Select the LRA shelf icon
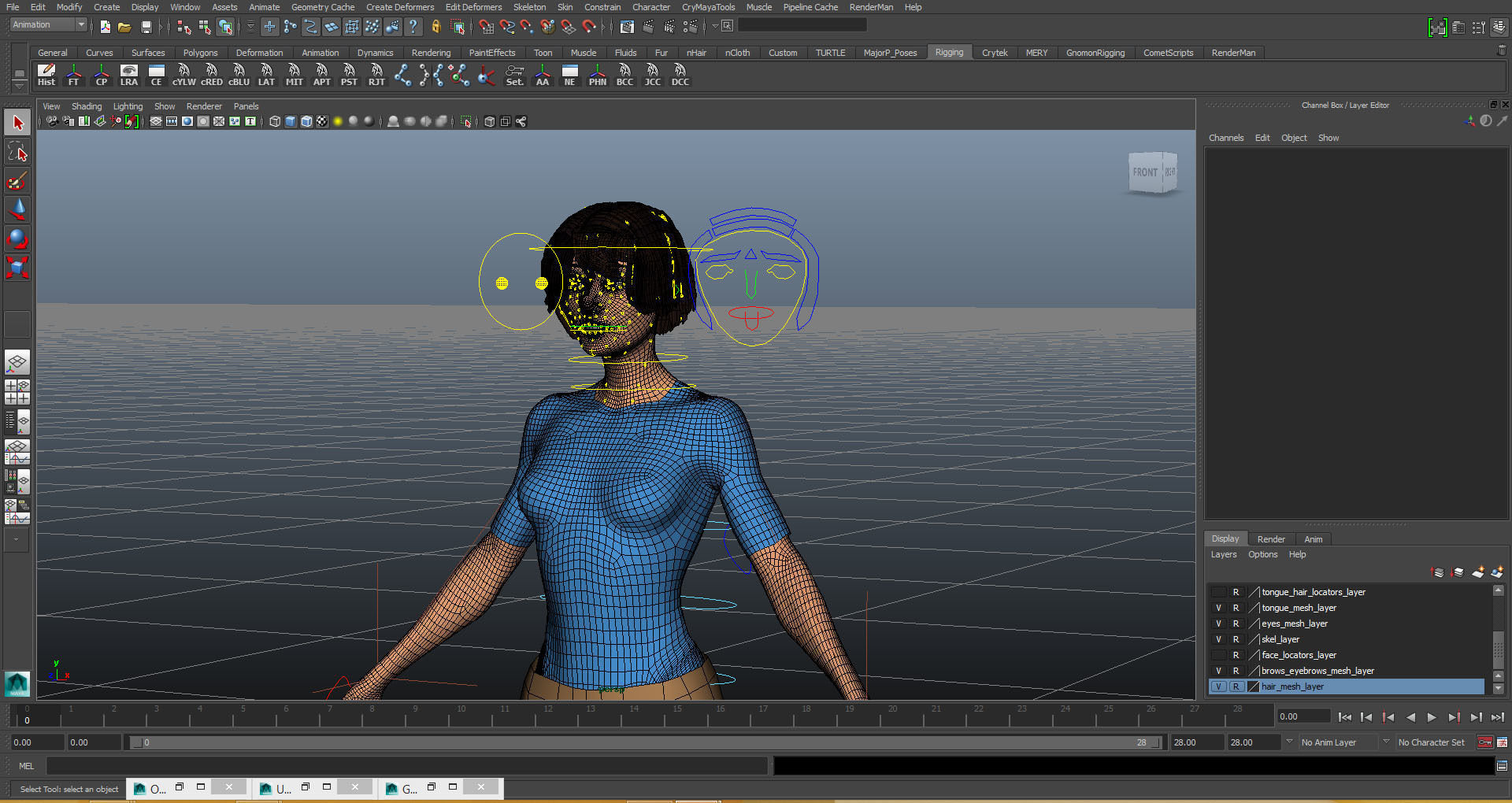Screen dimensions: 1512x803 click(128, 75)
